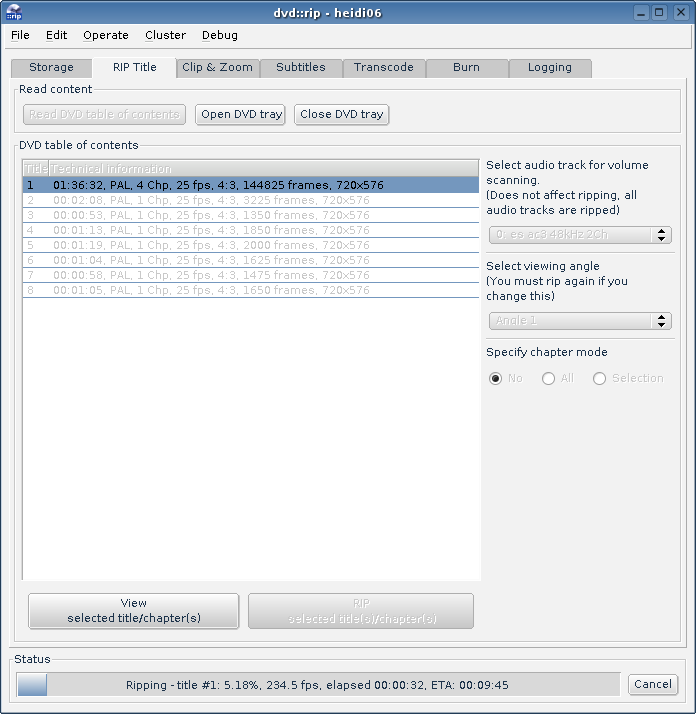Click the ripping progress bar
The width and height of the screenshot is (696, 714).
coord(318,684)
